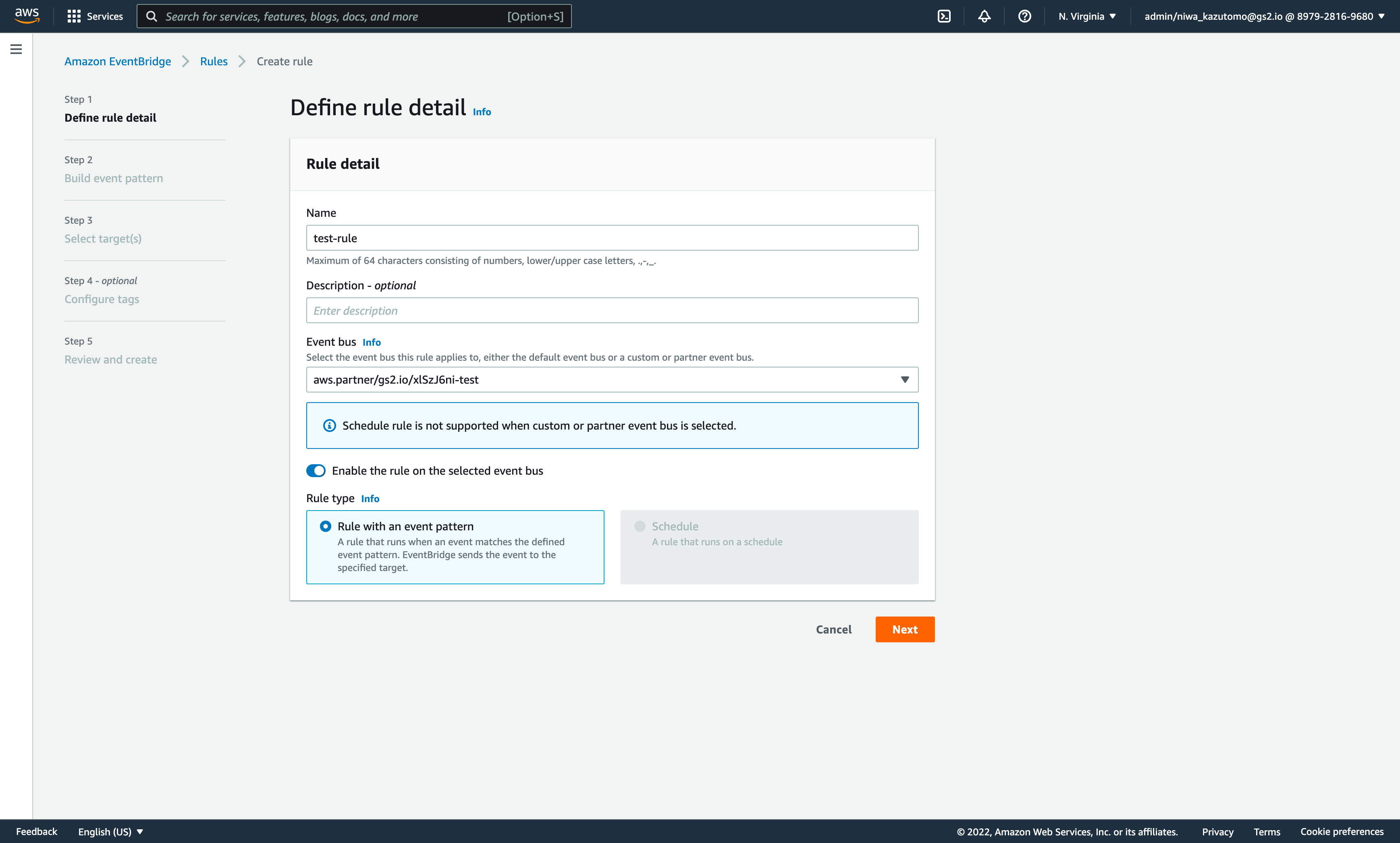
Task: Open Info link beside Rule type
Action: pos(370,499)
